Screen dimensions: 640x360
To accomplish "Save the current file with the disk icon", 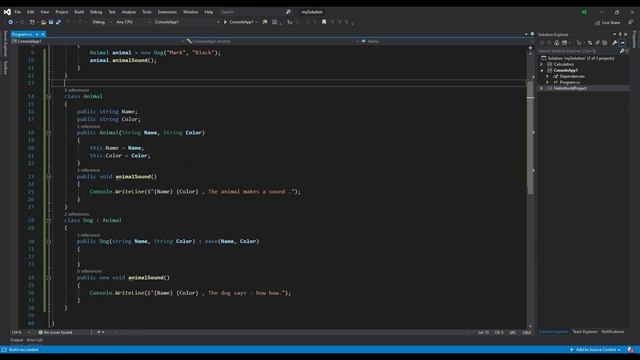I will tap(51, 22).
